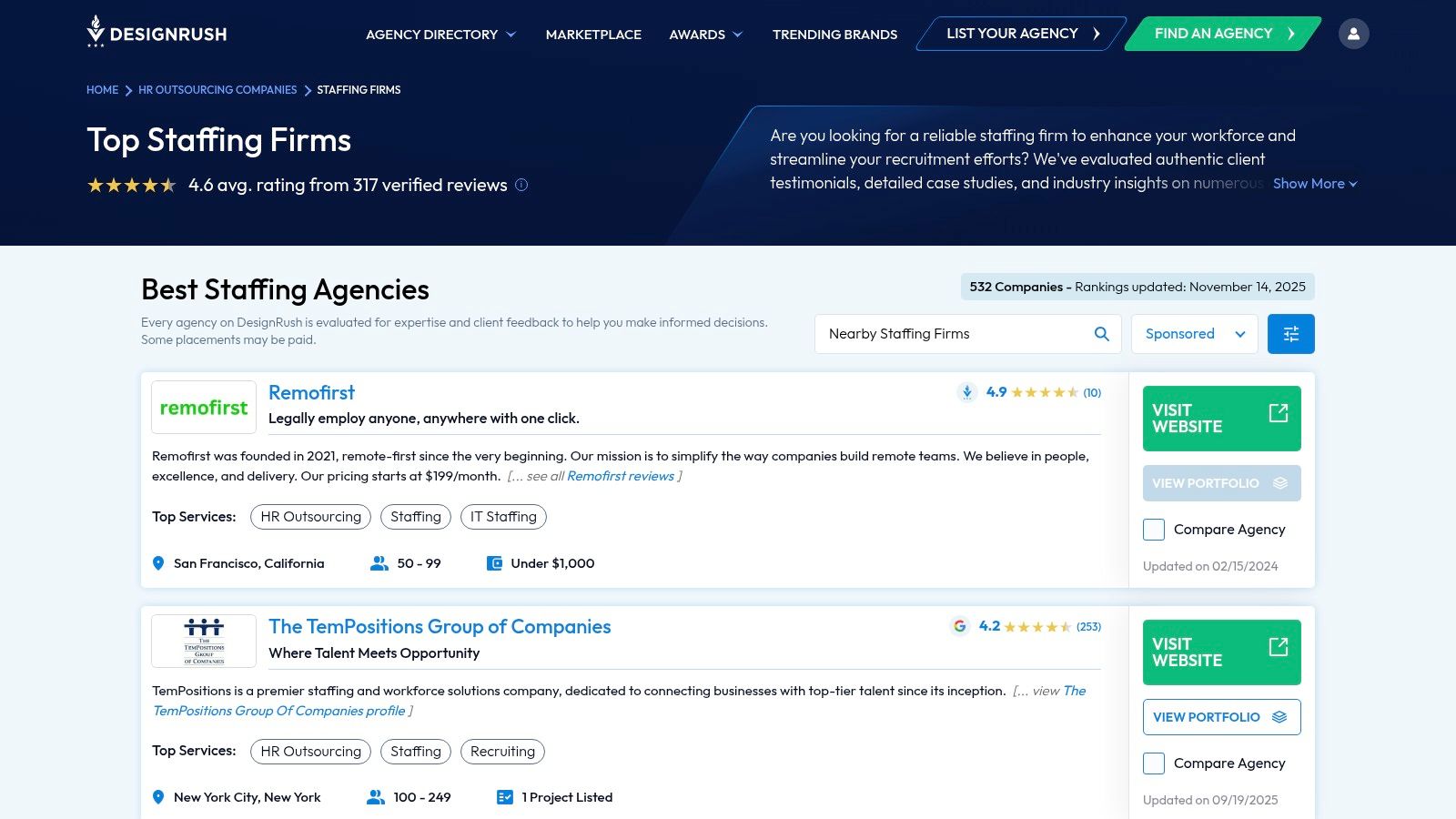This screenshot has height=819, width=1456.
Task: Click the New York City location pin icon
Action: 158,797
